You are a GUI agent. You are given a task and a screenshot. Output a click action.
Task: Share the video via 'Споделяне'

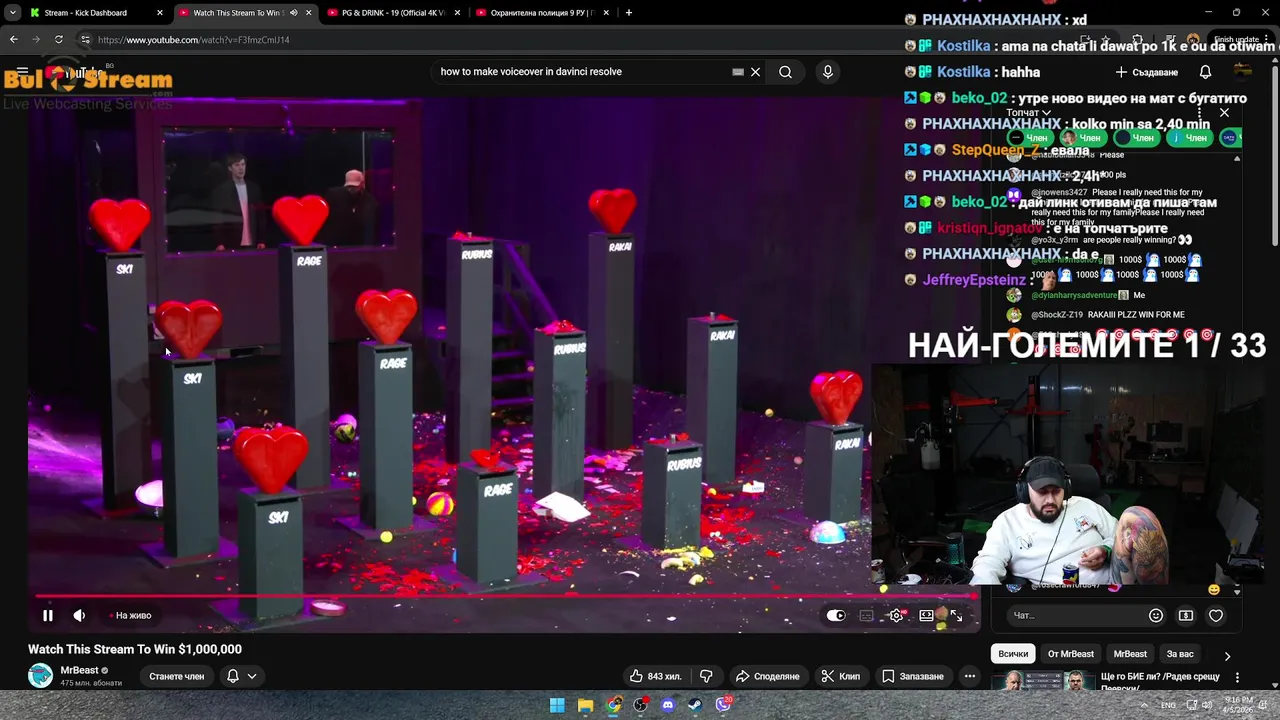coord(767,676)
